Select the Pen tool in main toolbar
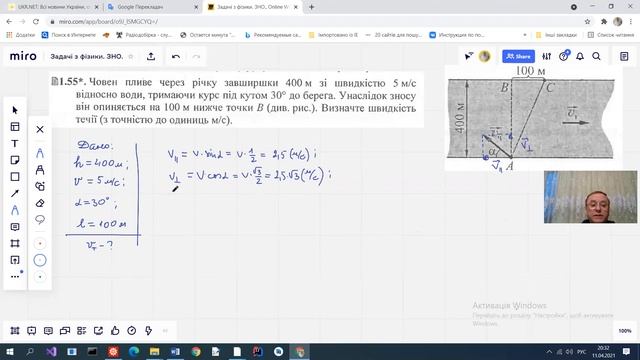This screenshot has width=640, height=360. [x=15, y=210]
